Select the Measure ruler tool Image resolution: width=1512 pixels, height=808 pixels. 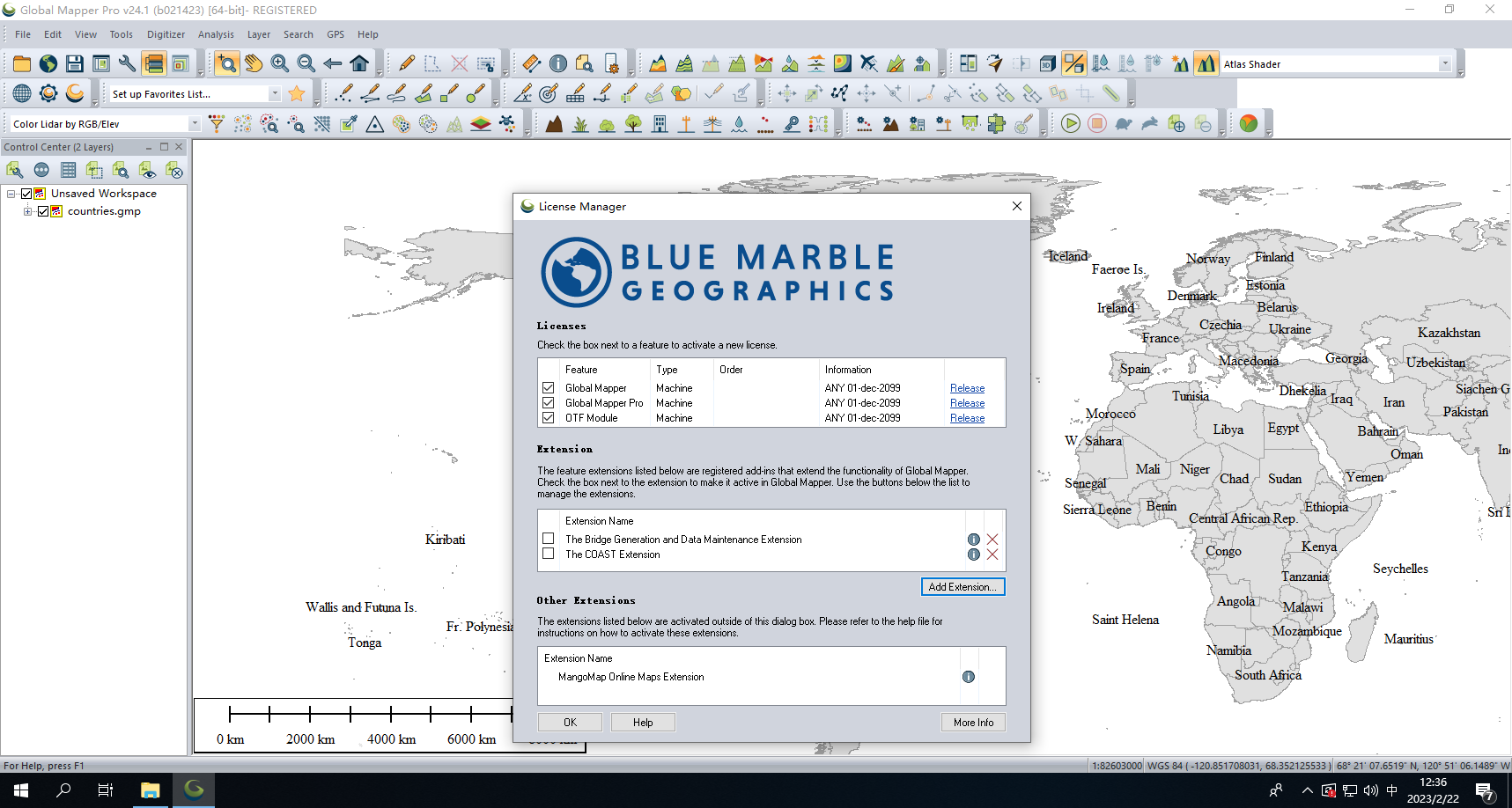[x=532, y=63]
